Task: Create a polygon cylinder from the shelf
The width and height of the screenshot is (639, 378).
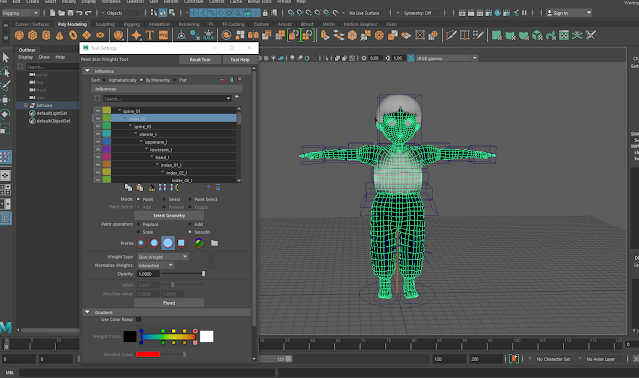Action: click(46, 35)
